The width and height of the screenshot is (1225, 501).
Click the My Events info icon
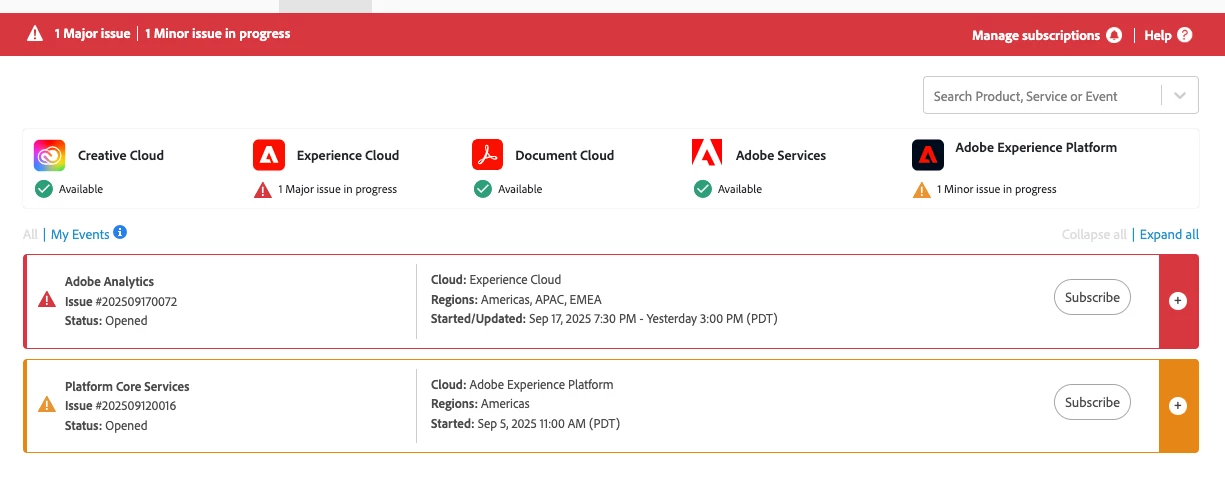(x=120, y=233)
